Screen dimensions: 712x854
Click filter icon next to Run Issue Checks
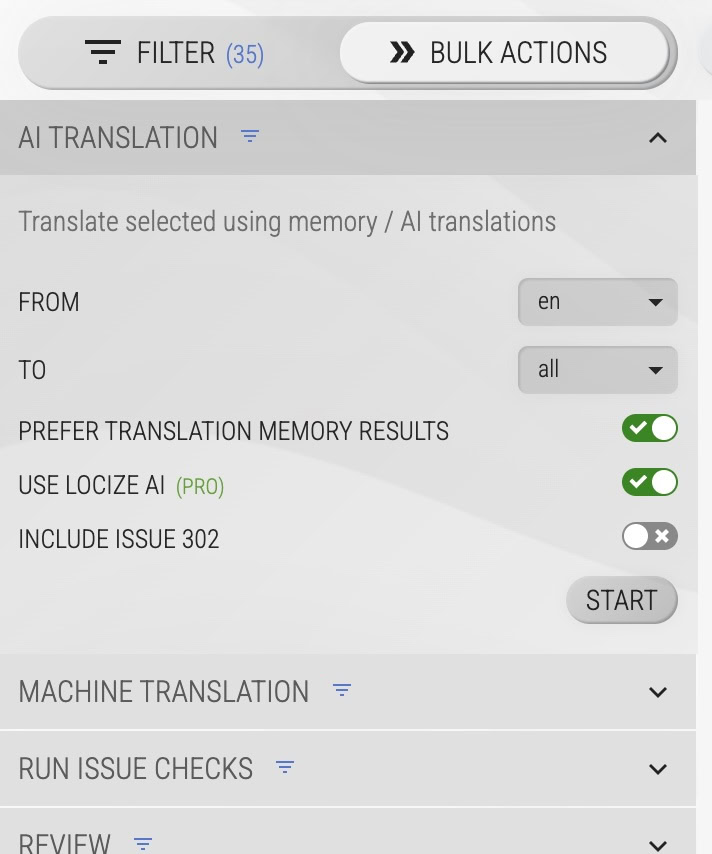click(x=285, y=768)
